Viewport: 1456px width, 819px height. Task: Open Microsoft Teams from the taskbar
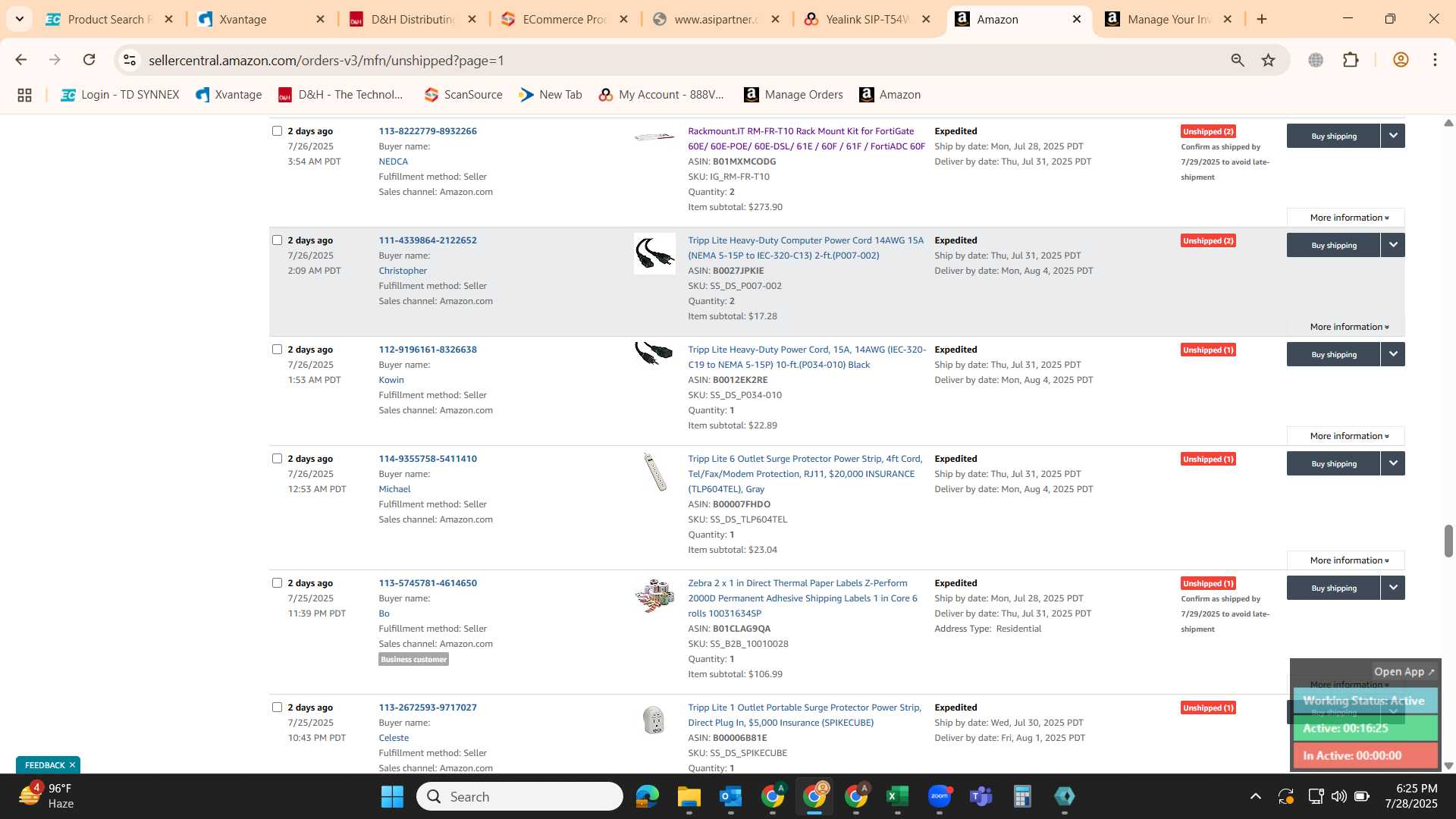pyautogui.click(x=981, y=796)
